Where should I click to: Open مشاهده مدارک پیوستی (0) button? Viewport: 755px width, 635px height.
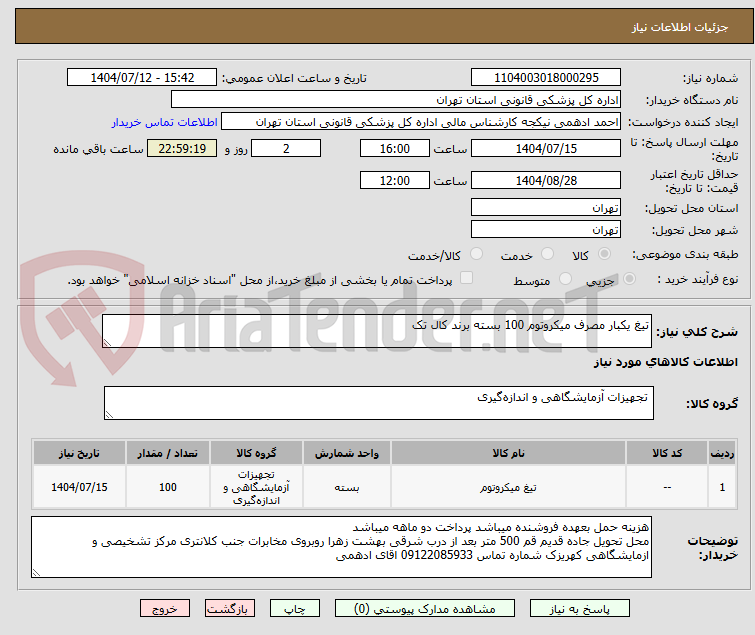(x=425, y=609)
